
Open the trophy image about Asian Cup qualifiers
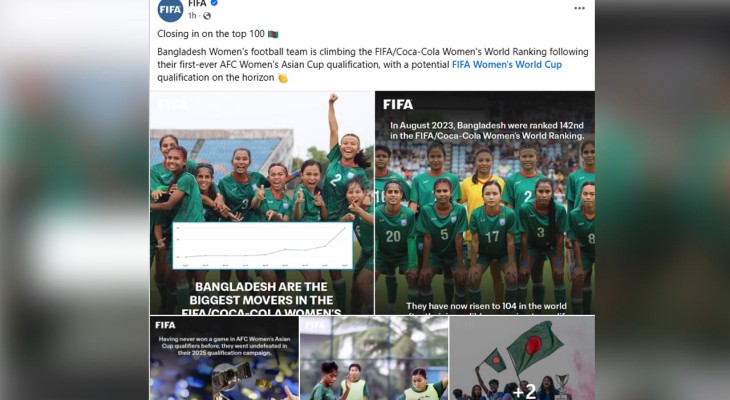224,358
